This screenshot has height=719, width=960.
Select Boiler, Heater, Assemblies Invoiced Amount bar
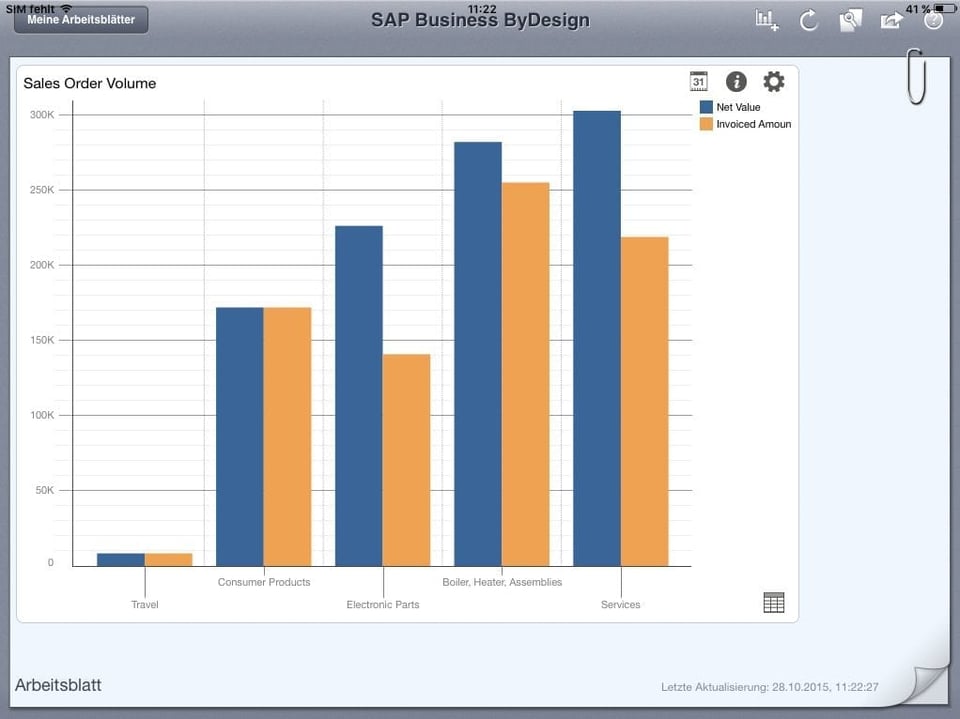(526, 375)
